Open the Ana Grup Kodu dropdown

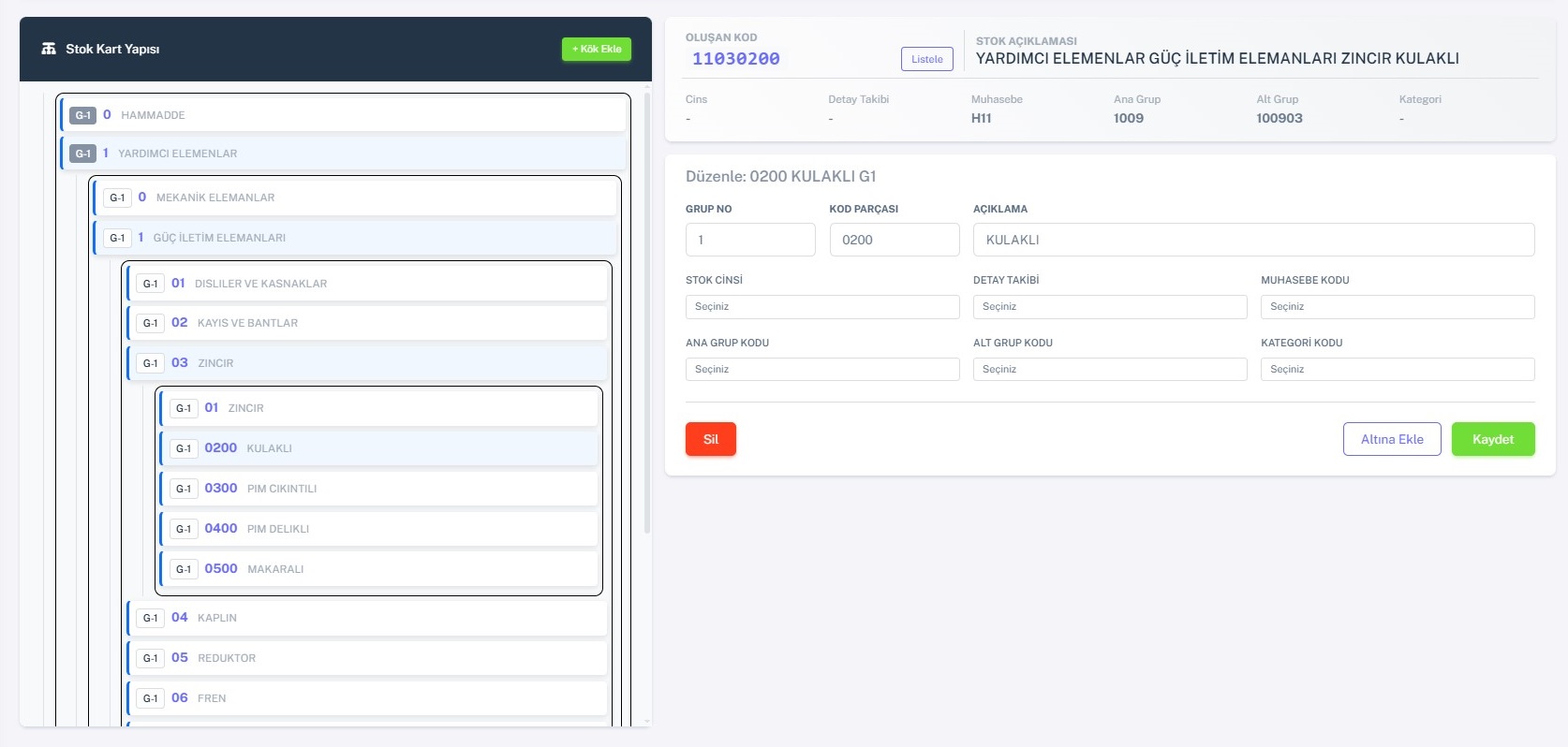821,370
